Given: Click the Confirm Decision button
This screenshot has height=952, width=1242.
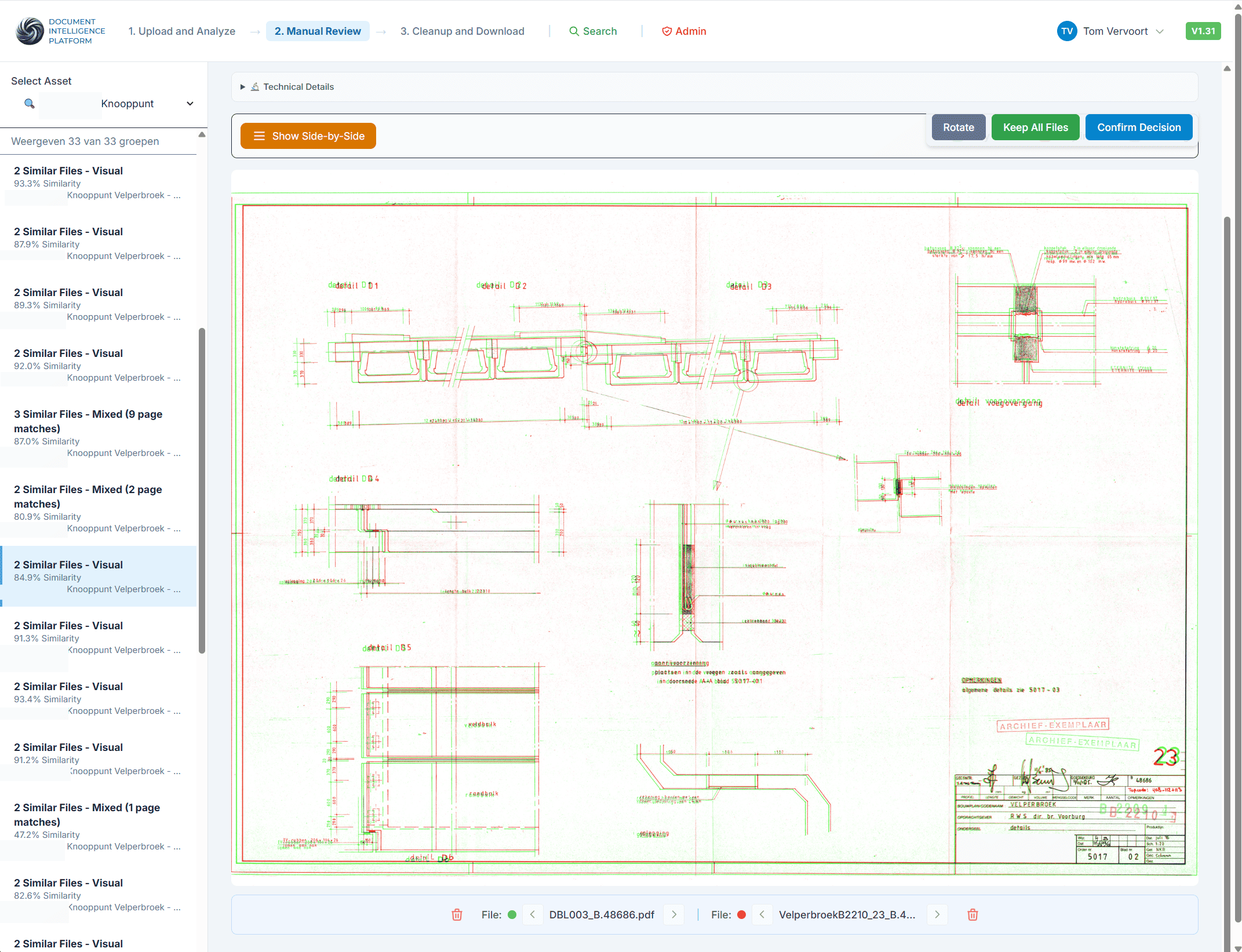Looking at the screenshot, I should coord(1138,127).
